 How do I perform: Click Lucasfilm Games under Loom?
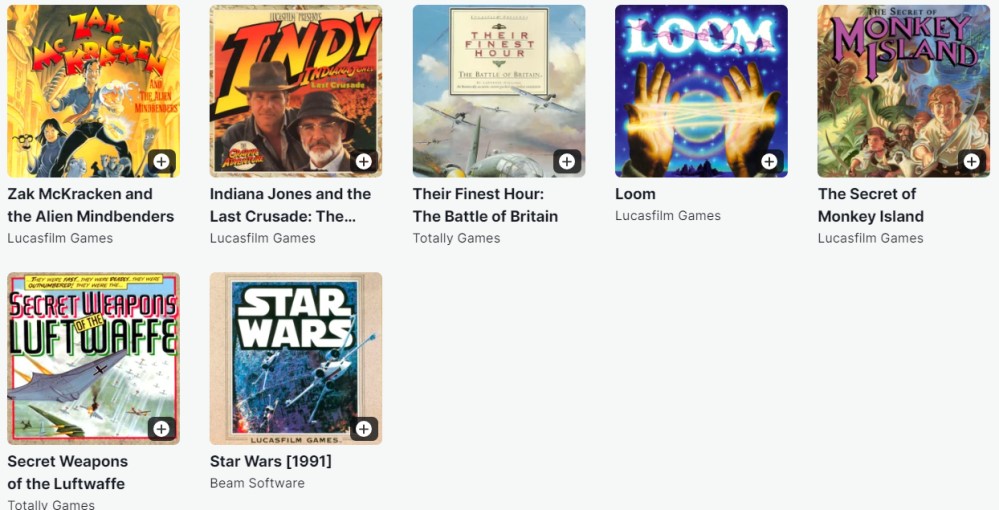[668, 216]
